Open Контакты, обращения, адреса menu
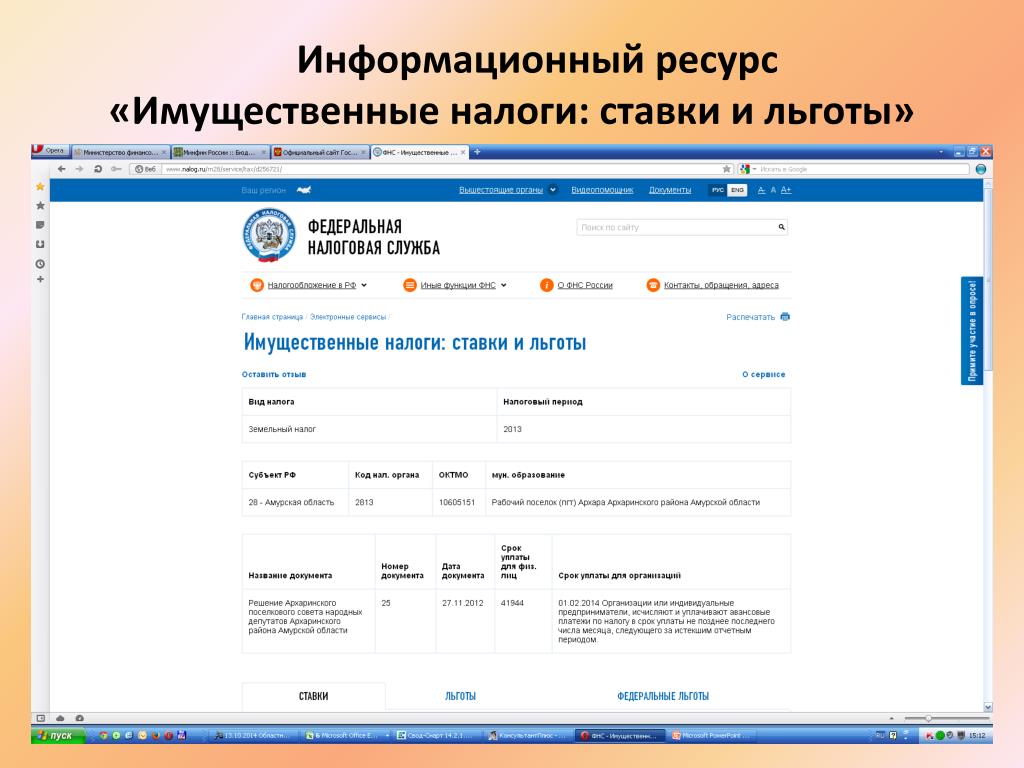Screen dimensions: 1024x768 coord(721,285)
